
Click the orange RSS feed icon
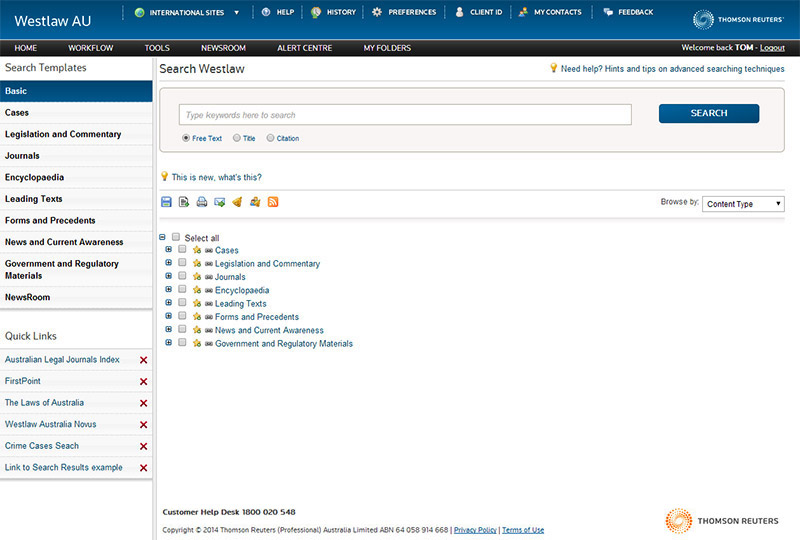(x=273, y=202)
